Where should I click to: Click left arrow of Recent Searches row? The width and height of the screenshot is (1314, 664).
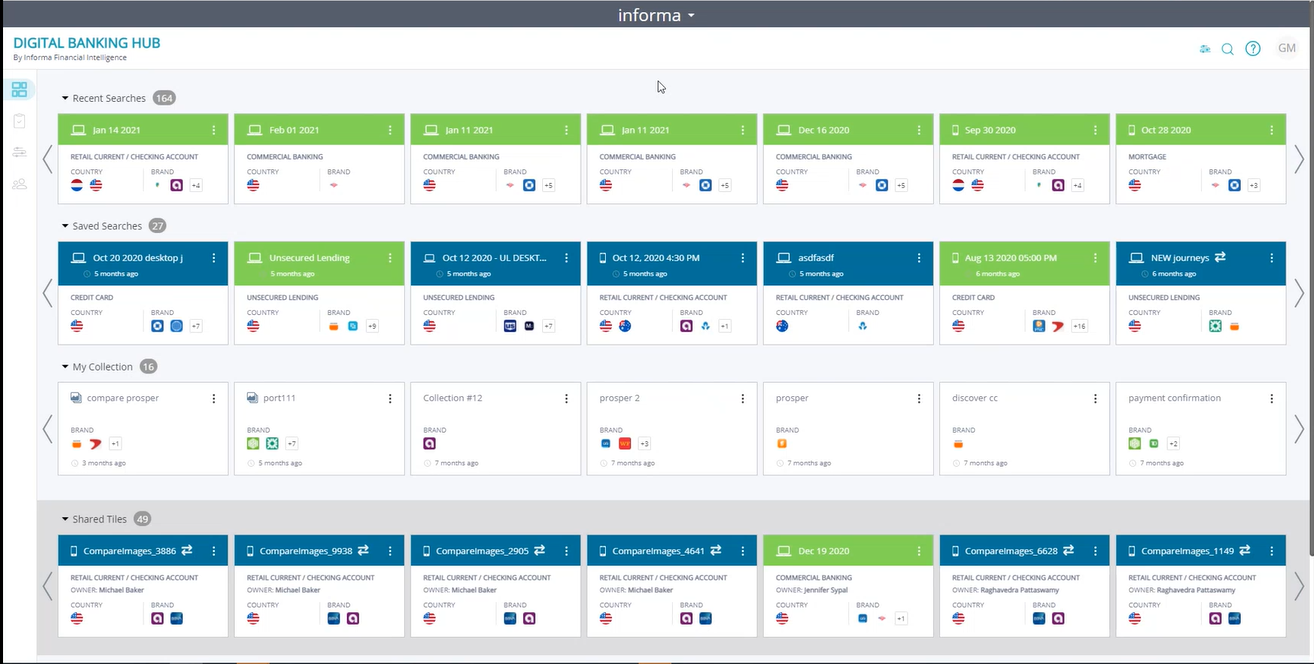47,159
